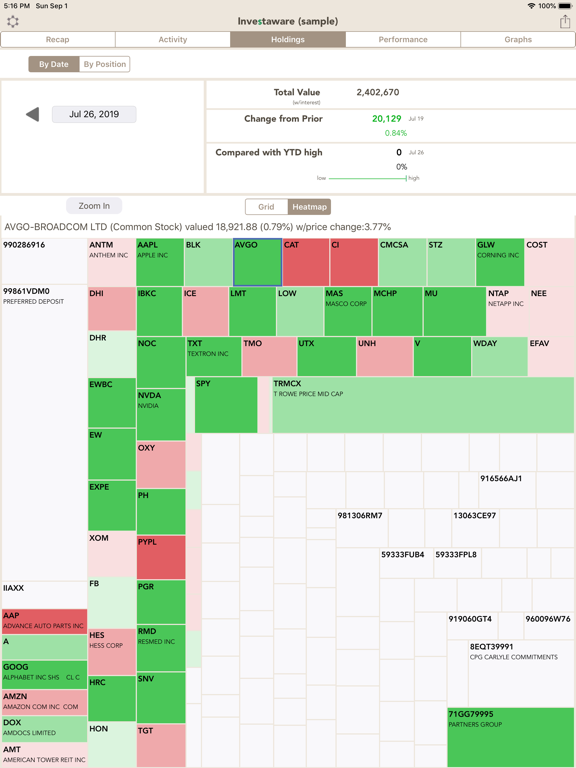Tap the CI red tile

click(x=354, y=262)
